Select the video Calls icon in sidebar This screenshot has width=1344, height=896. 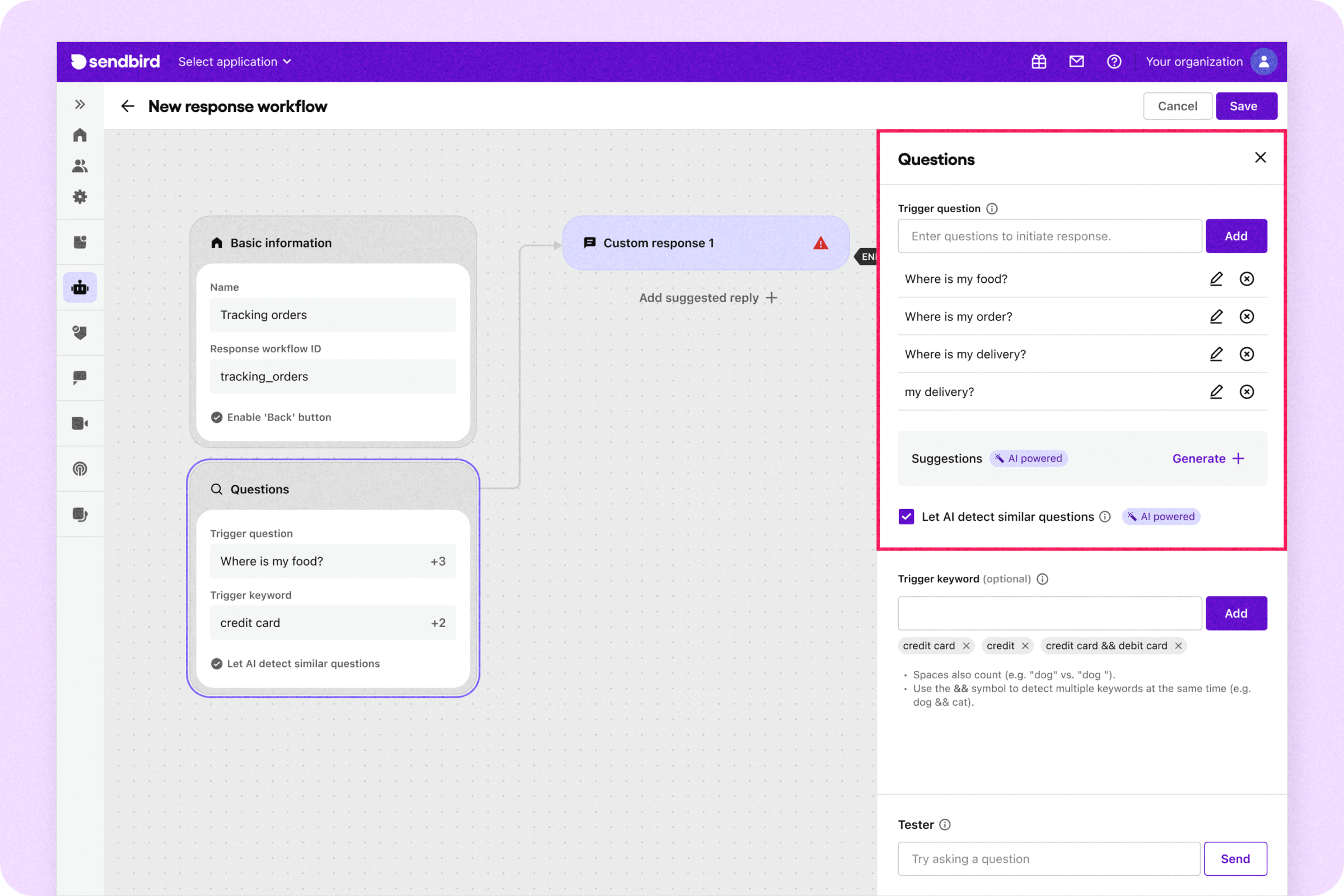click(x=80, y=423)
